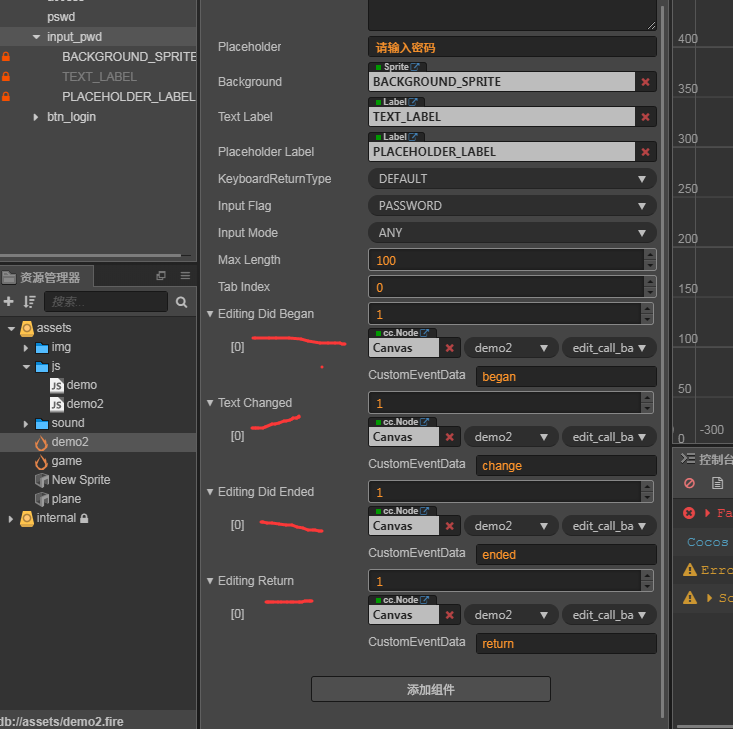The width and height of the screenshot is (733, 729).
Task: Expand the btn_login node in hierarchy
Action: [37, 117]
